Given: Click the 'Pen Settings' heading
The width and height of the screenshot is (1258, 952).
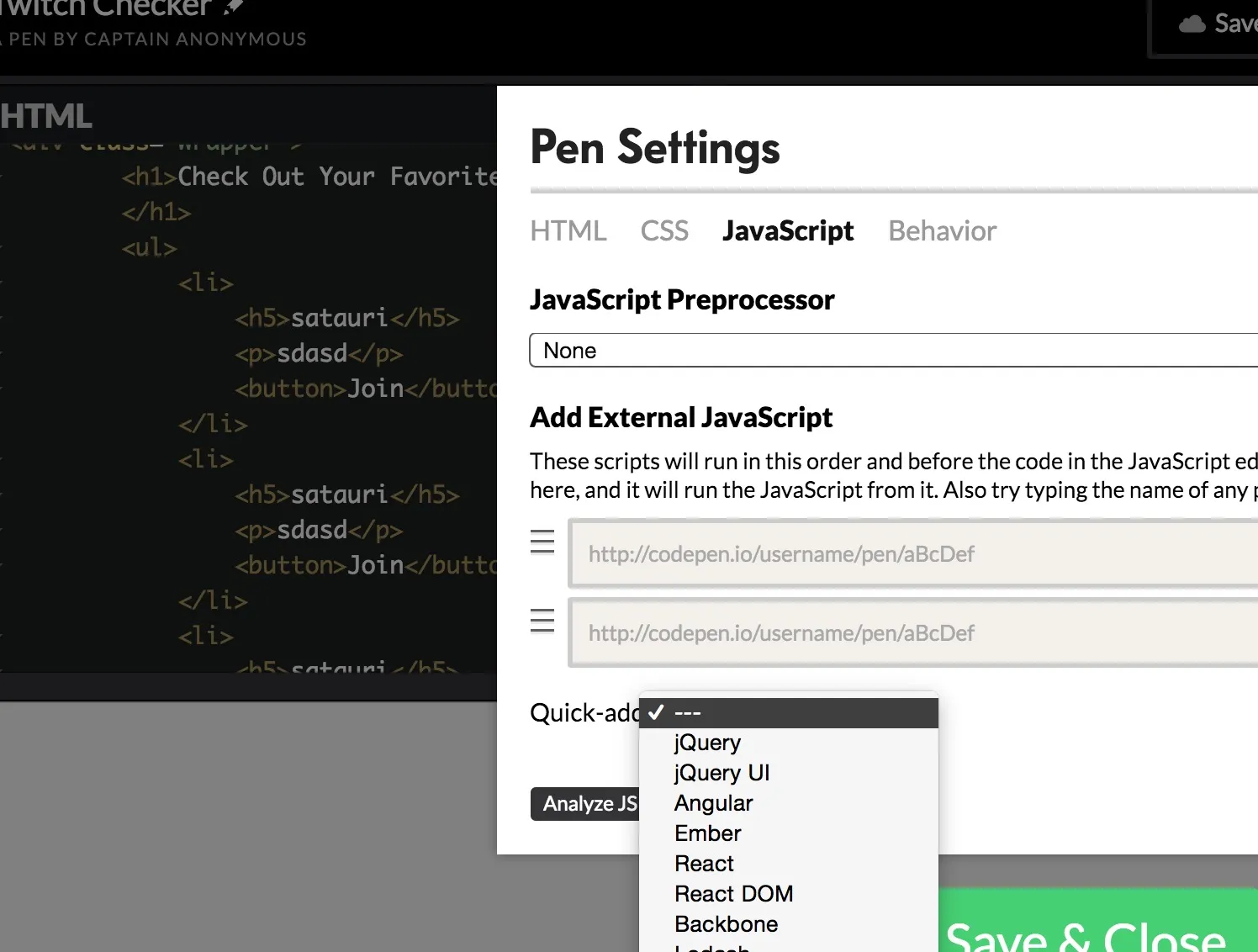Looking at the screenshot, I should tap(655, 148).
